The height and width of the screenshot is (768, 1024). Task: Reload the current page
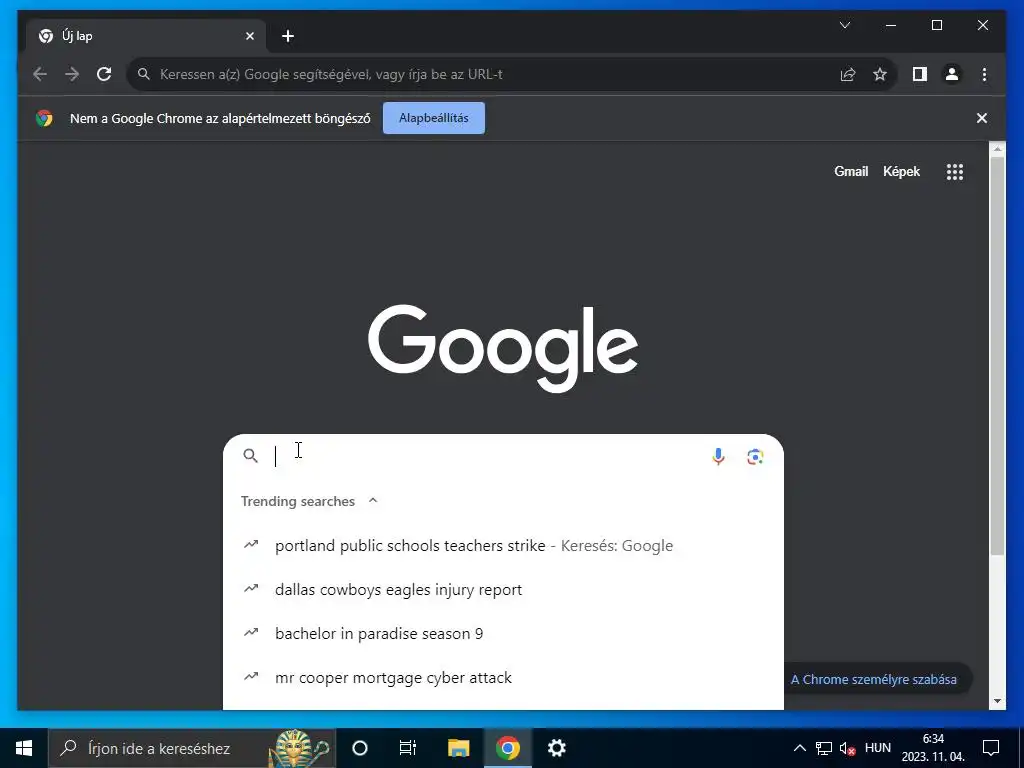pos(104,74)
